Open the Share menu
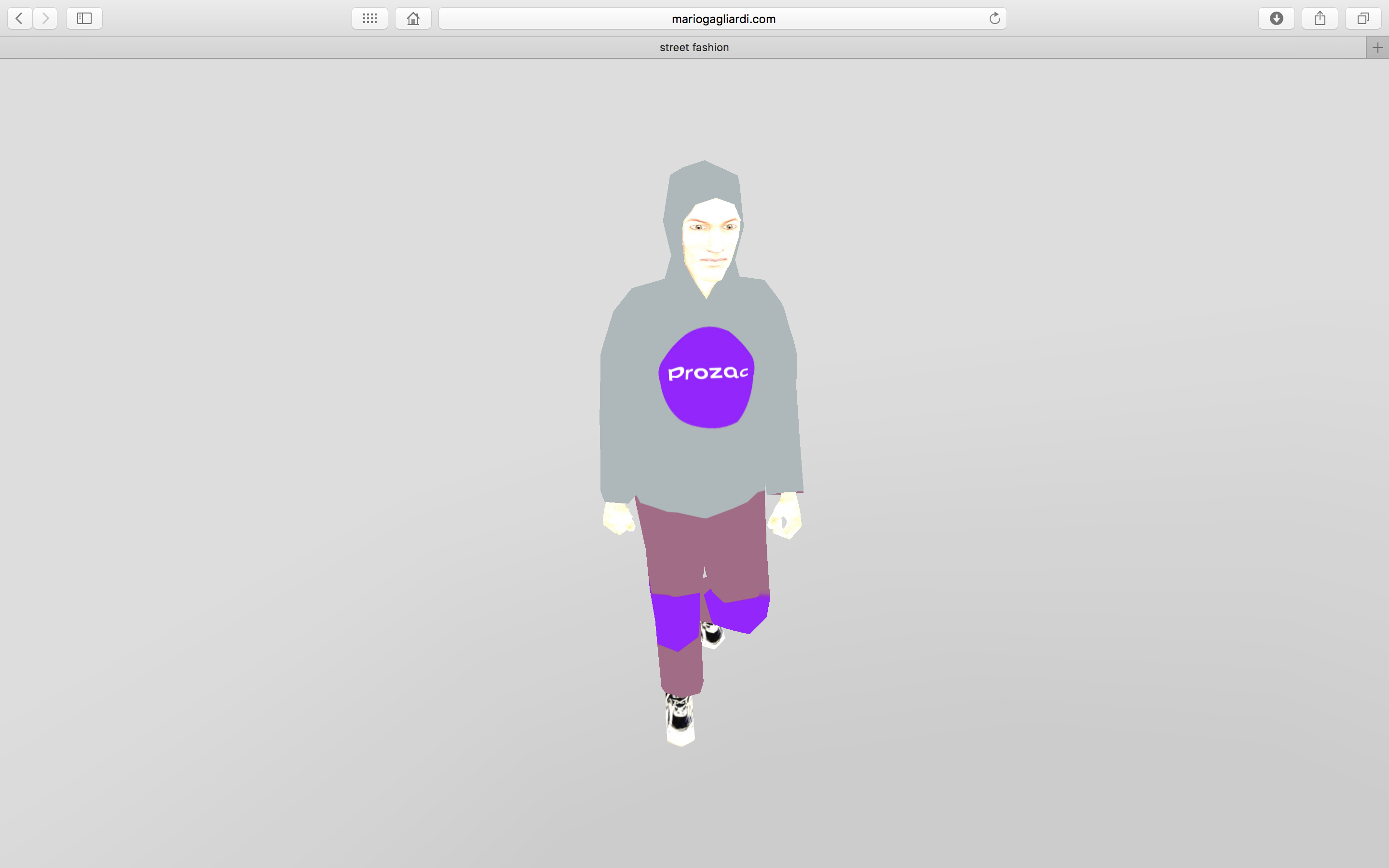Viewport: 1389px width, 868px height. 1320,18
